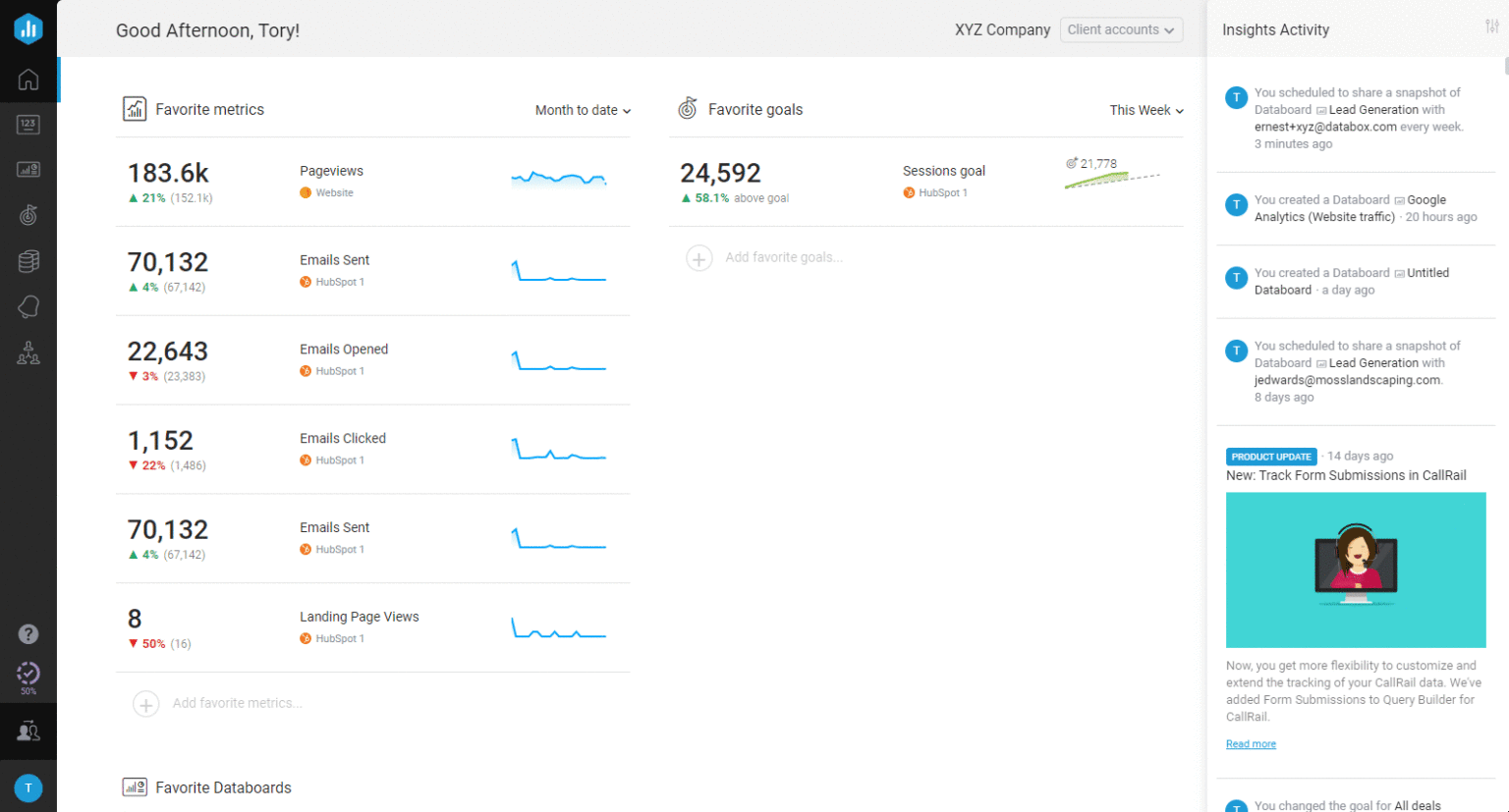The height and width of the screenshot is (812, 1509).
Task: Click the CallRail product update image
Action: tap(1356, 569)
